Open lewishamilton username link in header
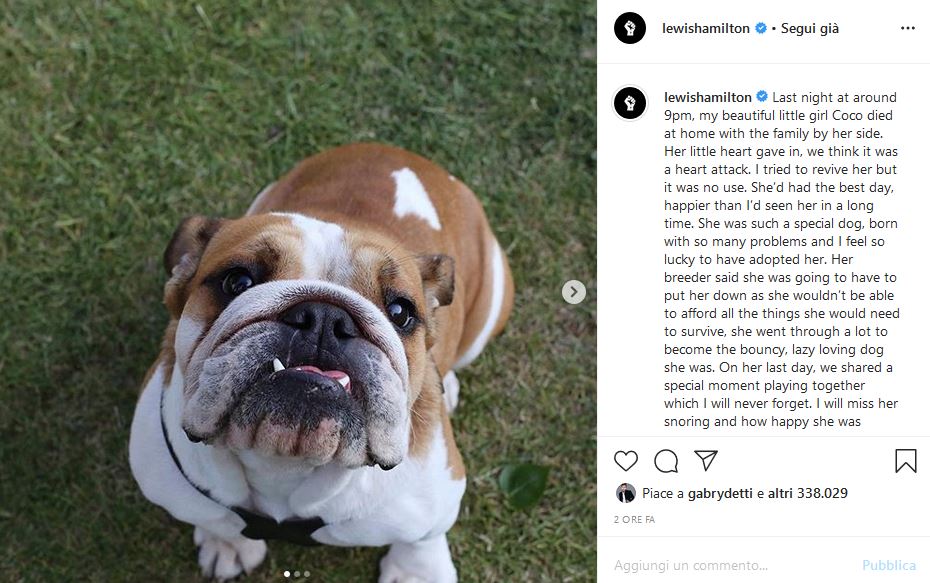 coord(706,28)
